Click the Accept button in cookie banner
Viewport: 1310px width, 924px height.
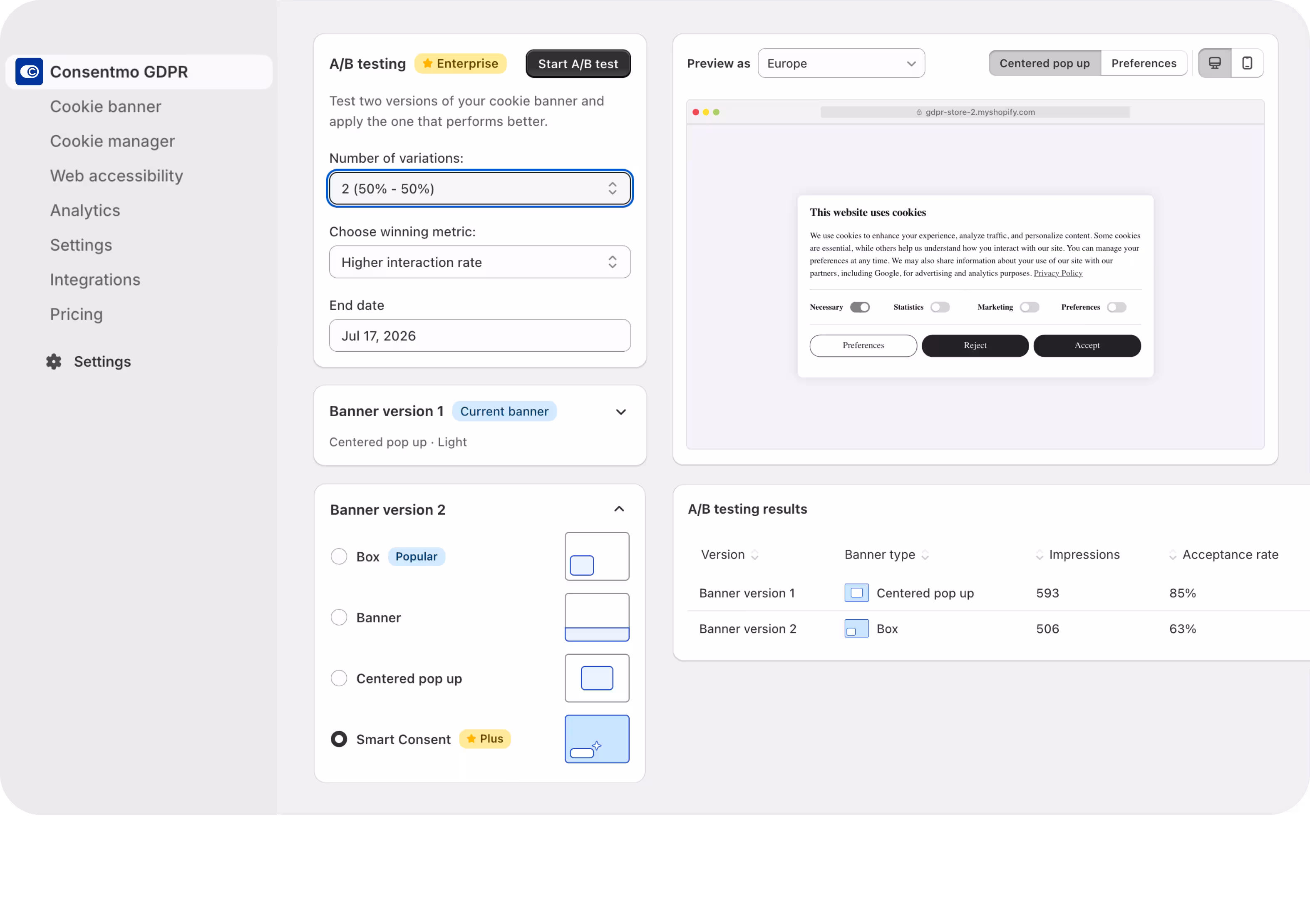pyautogui.click(x=1087, y=345)
